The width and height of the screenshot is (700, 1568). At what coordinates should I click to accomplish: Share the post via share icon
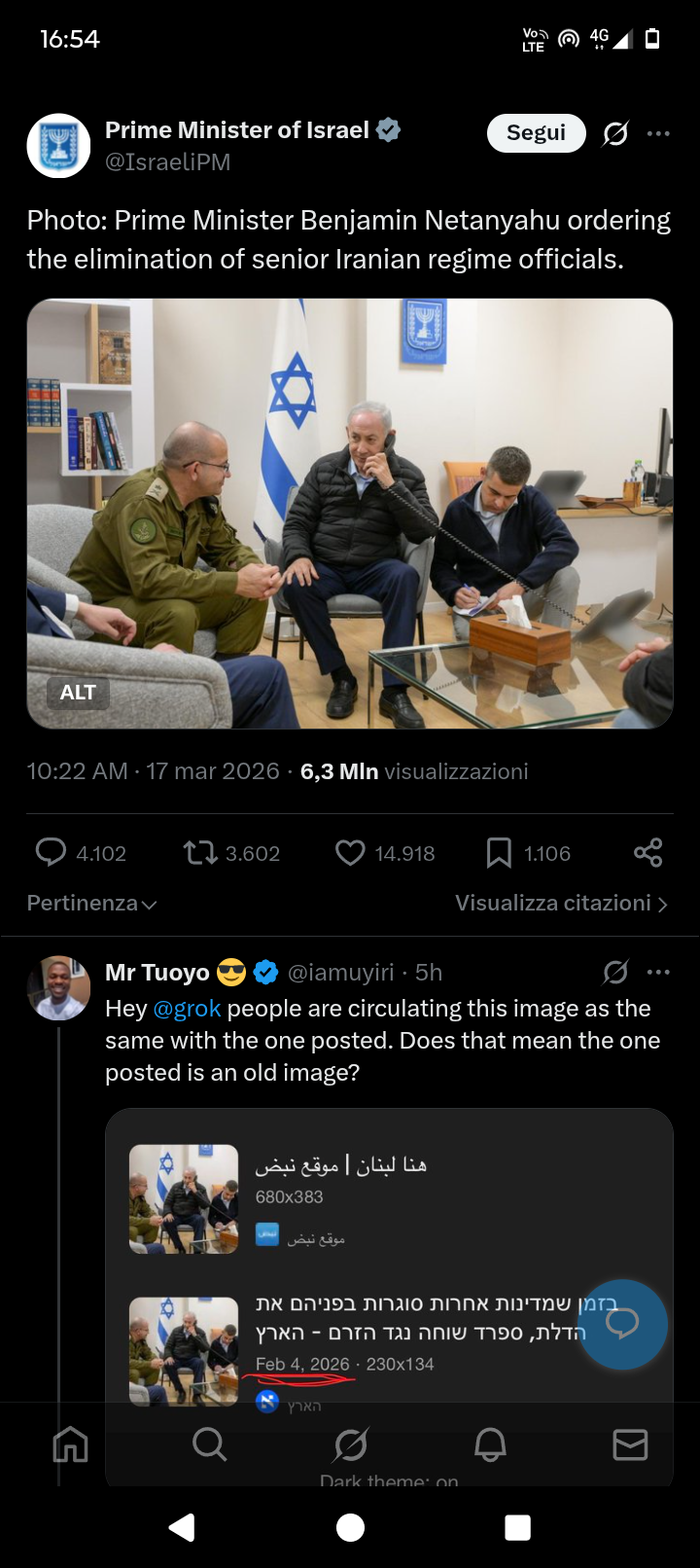(647, 853)
